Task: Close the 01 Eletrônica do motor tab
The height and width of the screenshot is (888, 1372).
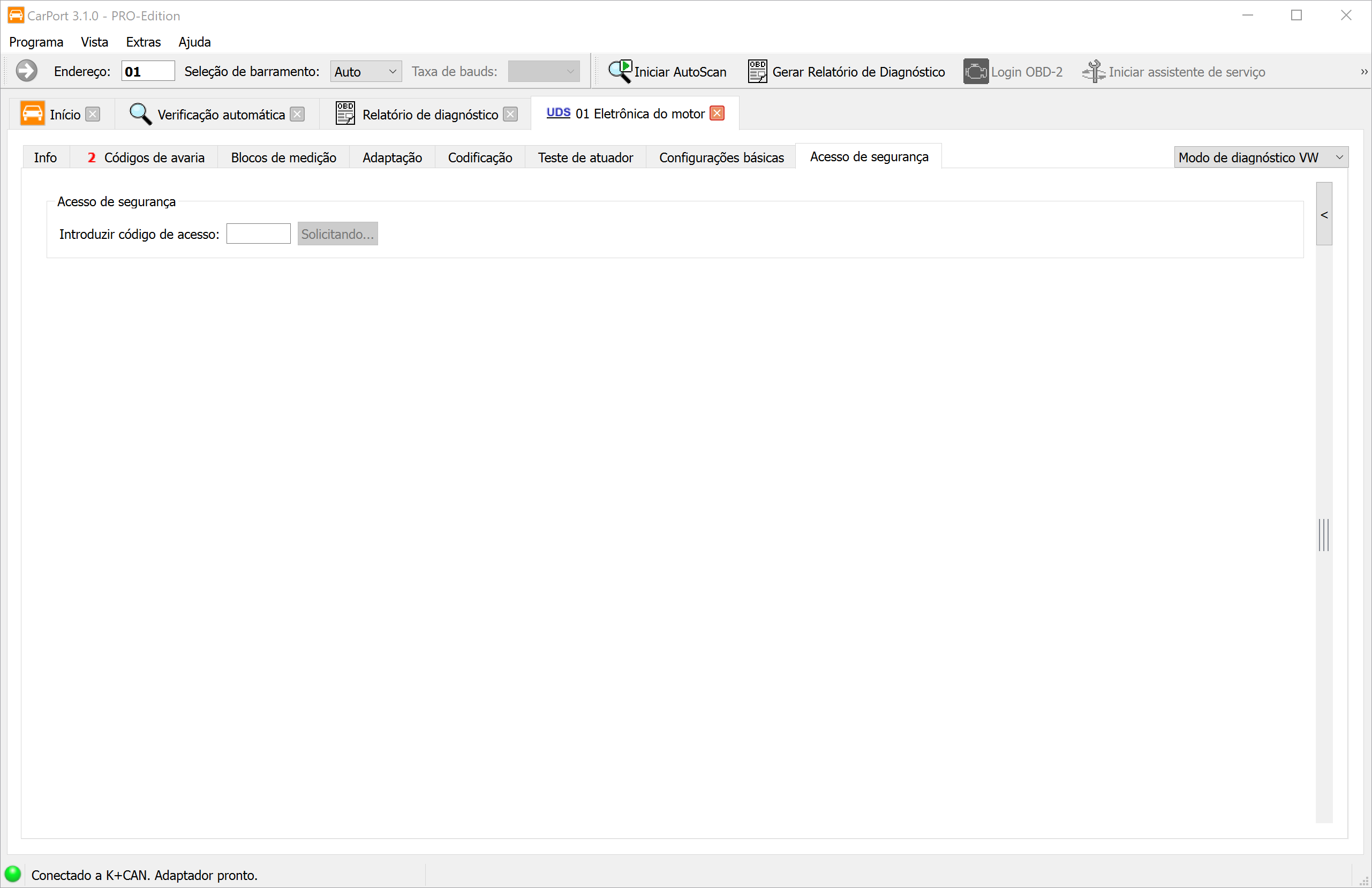Action: [717, 113]
